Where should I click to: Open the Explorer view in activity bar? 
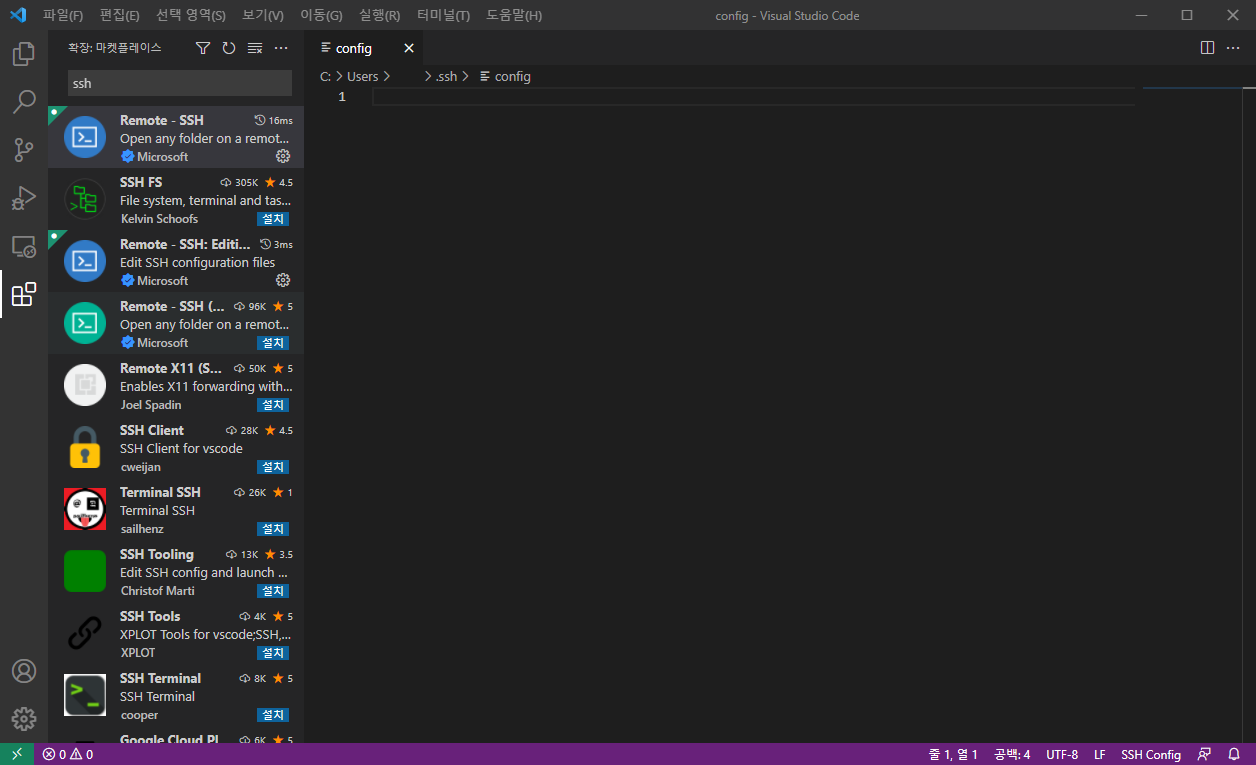(24, 54)
